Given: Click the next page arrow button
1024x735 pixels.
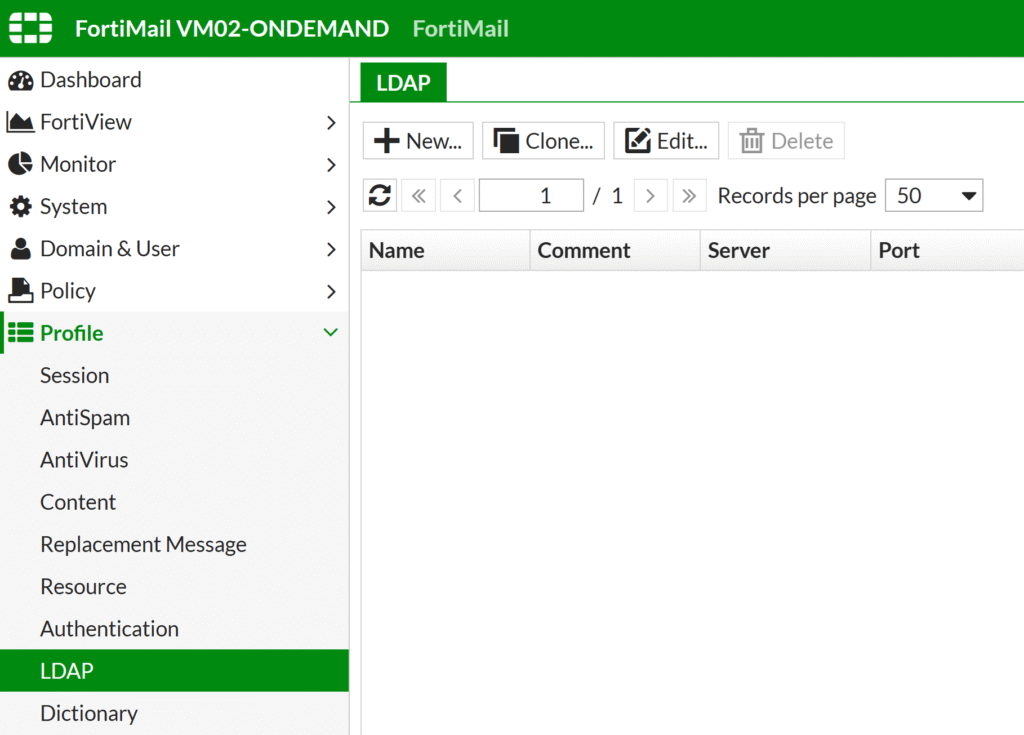Looking at the screenshot, I should click(x=650, y=195).
